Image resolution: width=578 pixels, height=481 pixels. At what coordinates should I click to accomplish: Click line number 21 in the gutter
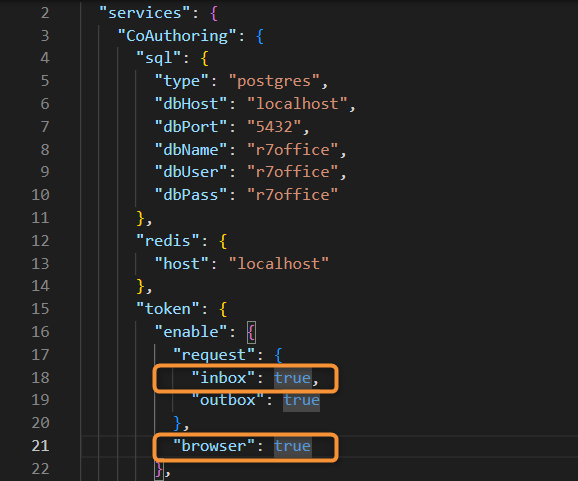pos(41,446)
